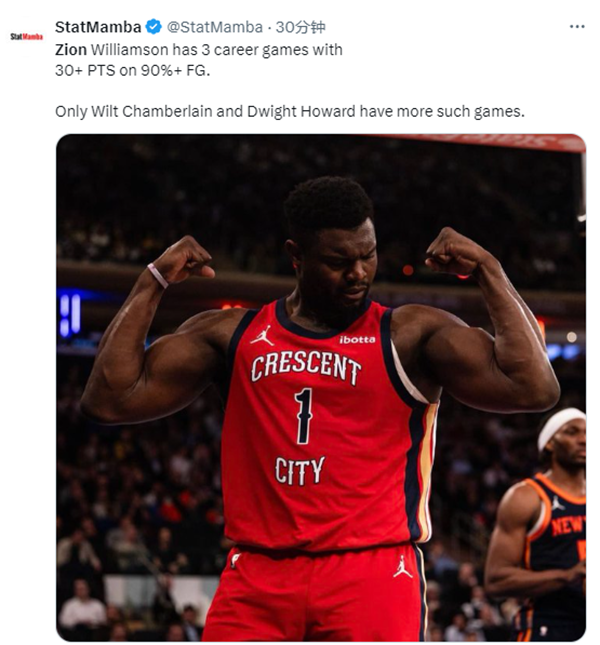The height and width of the screenshot is (645, 600).
Task: Click the Jordan logo on the Knicks jersey
Action: [x=557, y=503]
